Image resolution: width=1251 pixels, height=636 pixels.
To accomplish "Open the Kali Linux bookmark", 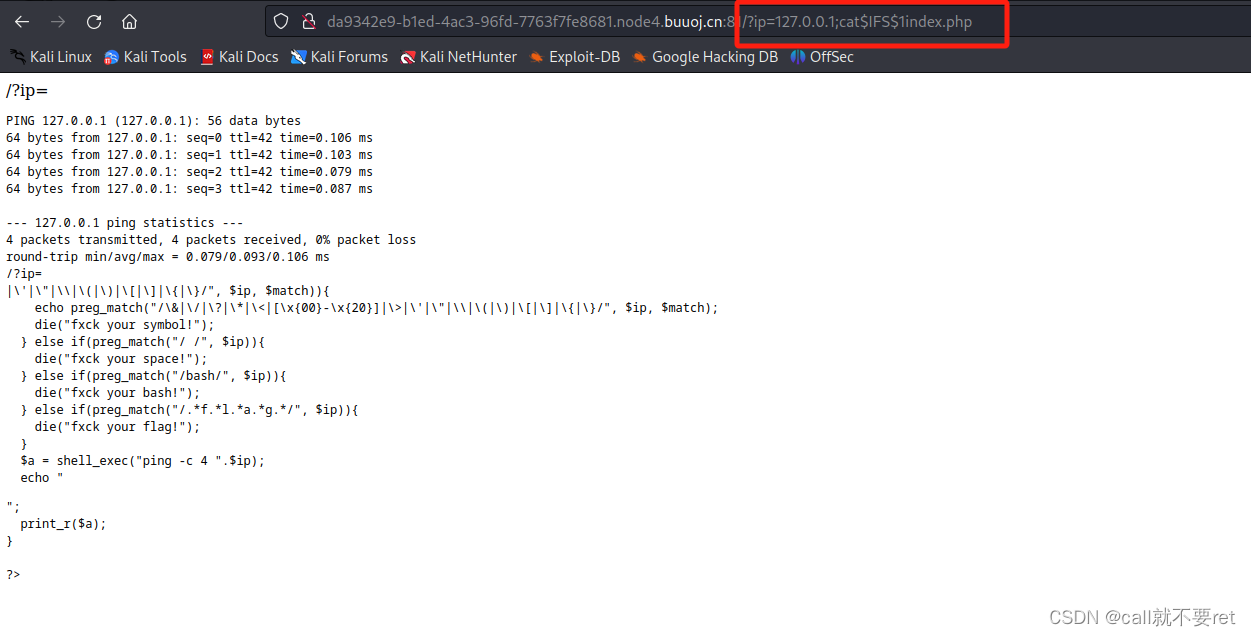I will click(x=60, y=57).
